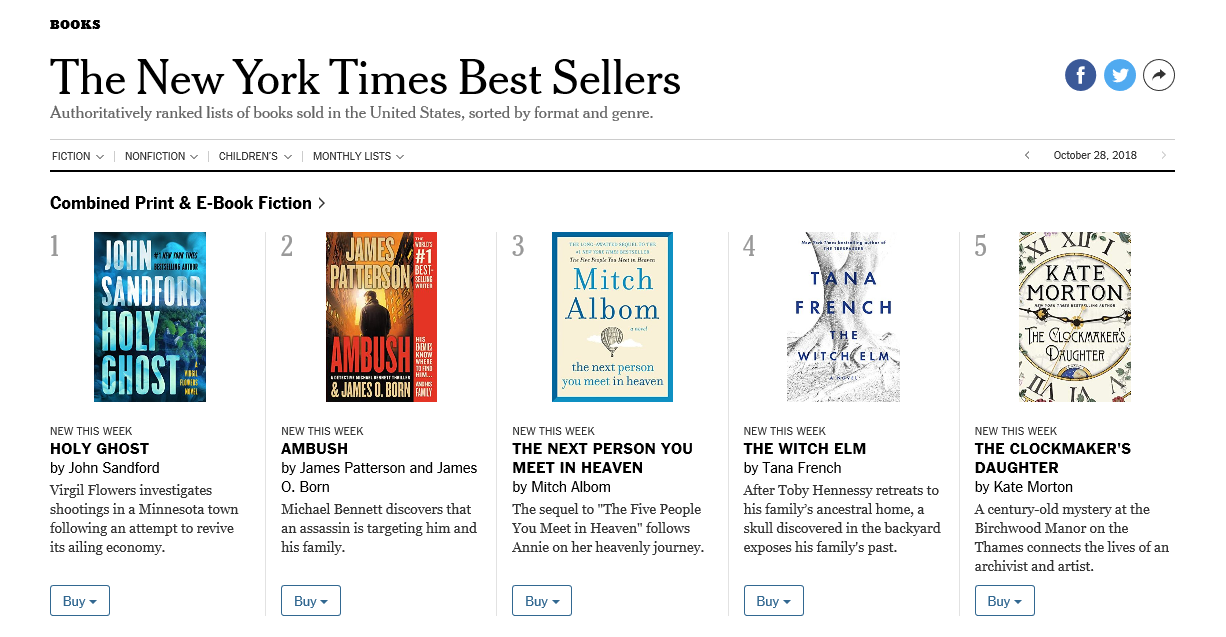Open the Monthly Lists menu
Viewport: 1226px width, 637px height.
click(x=358, y=157)
